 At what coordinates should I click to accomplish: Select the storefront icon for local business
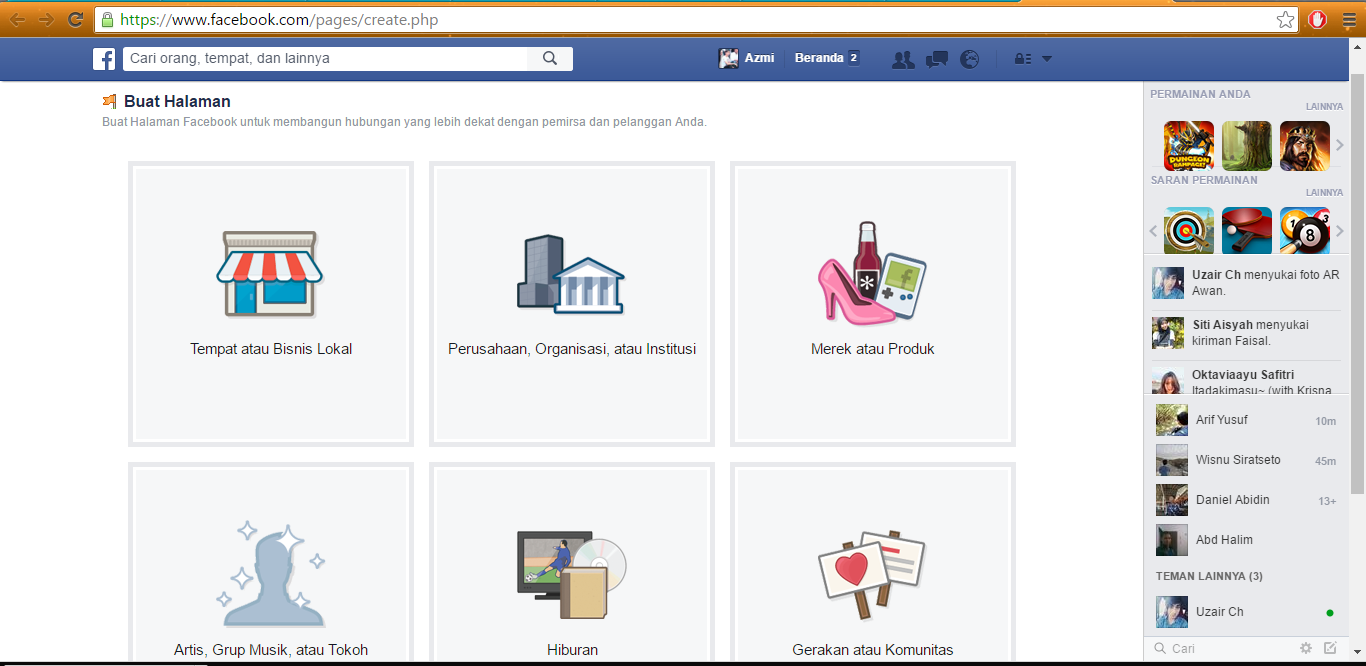tap(270, 275)
